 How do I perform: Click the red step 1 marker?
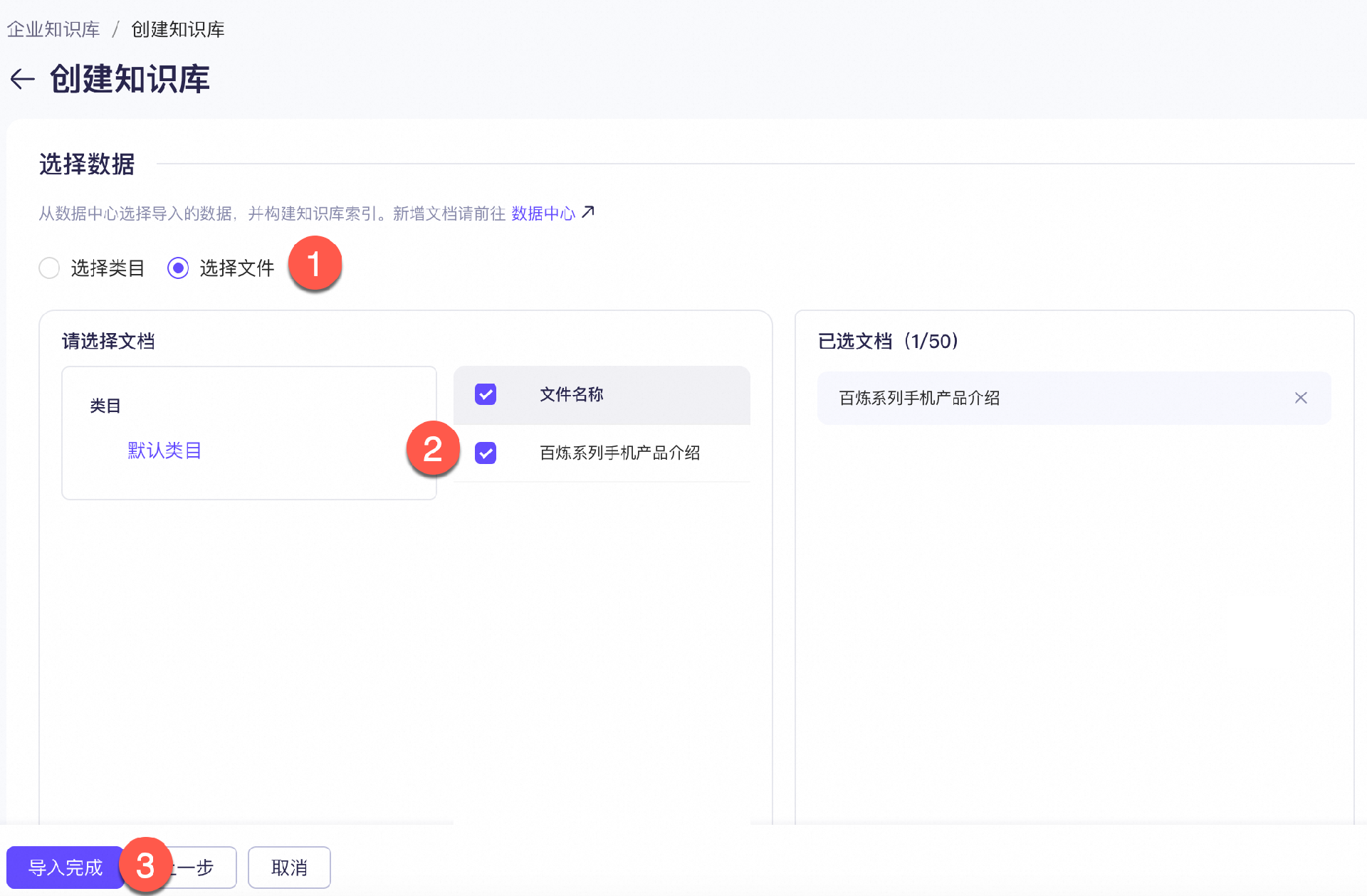point(315,264)
